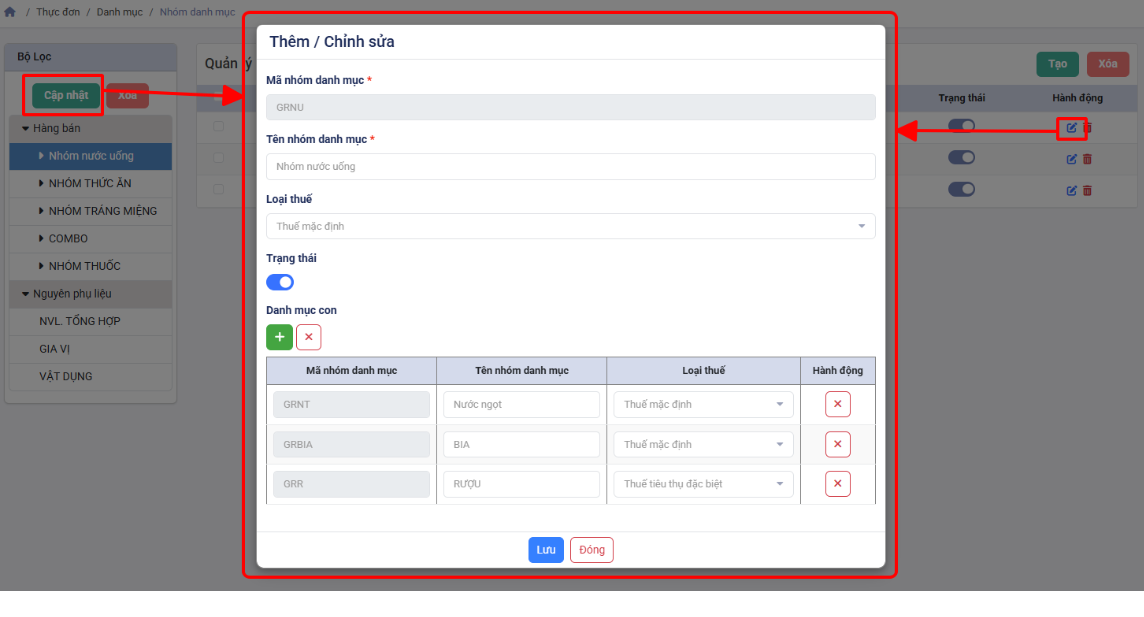Collapse the Hàng bán tree group
This screenshot has height=617, width=1144.
(x=26, y=128)
